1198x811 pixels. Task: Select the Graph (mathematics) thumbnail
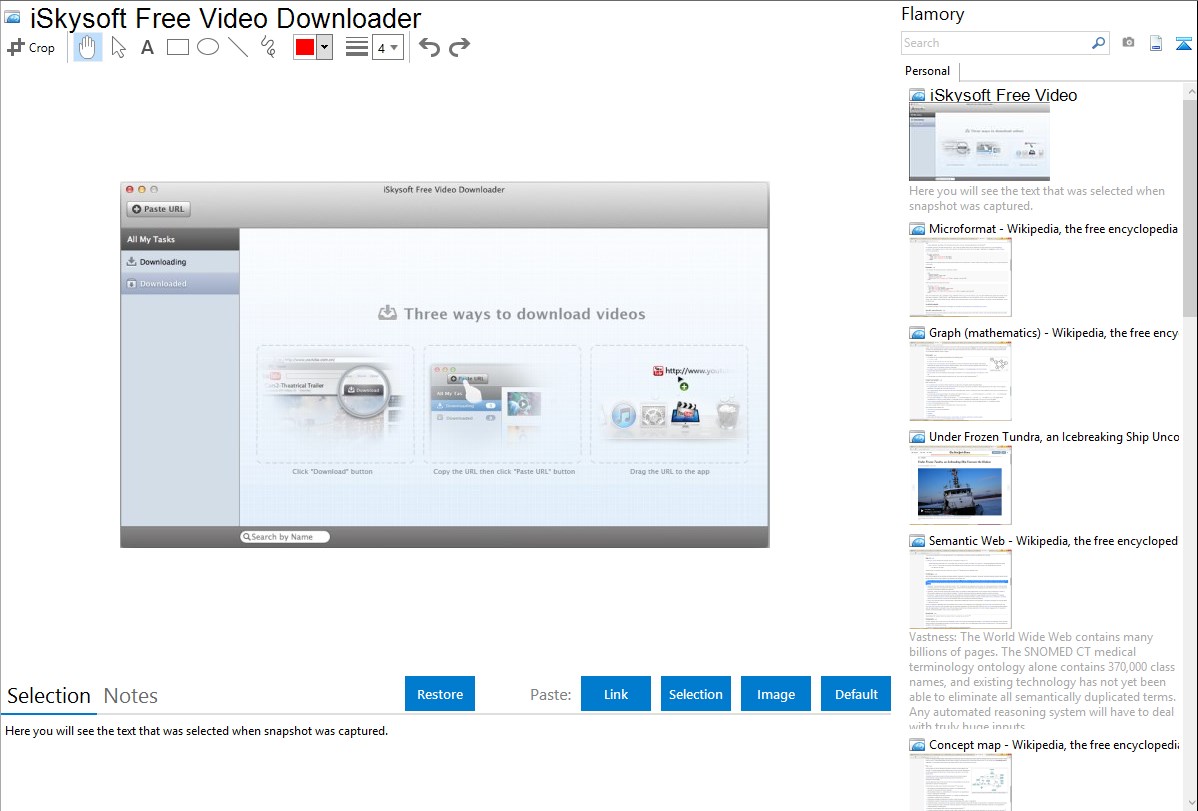960,381
